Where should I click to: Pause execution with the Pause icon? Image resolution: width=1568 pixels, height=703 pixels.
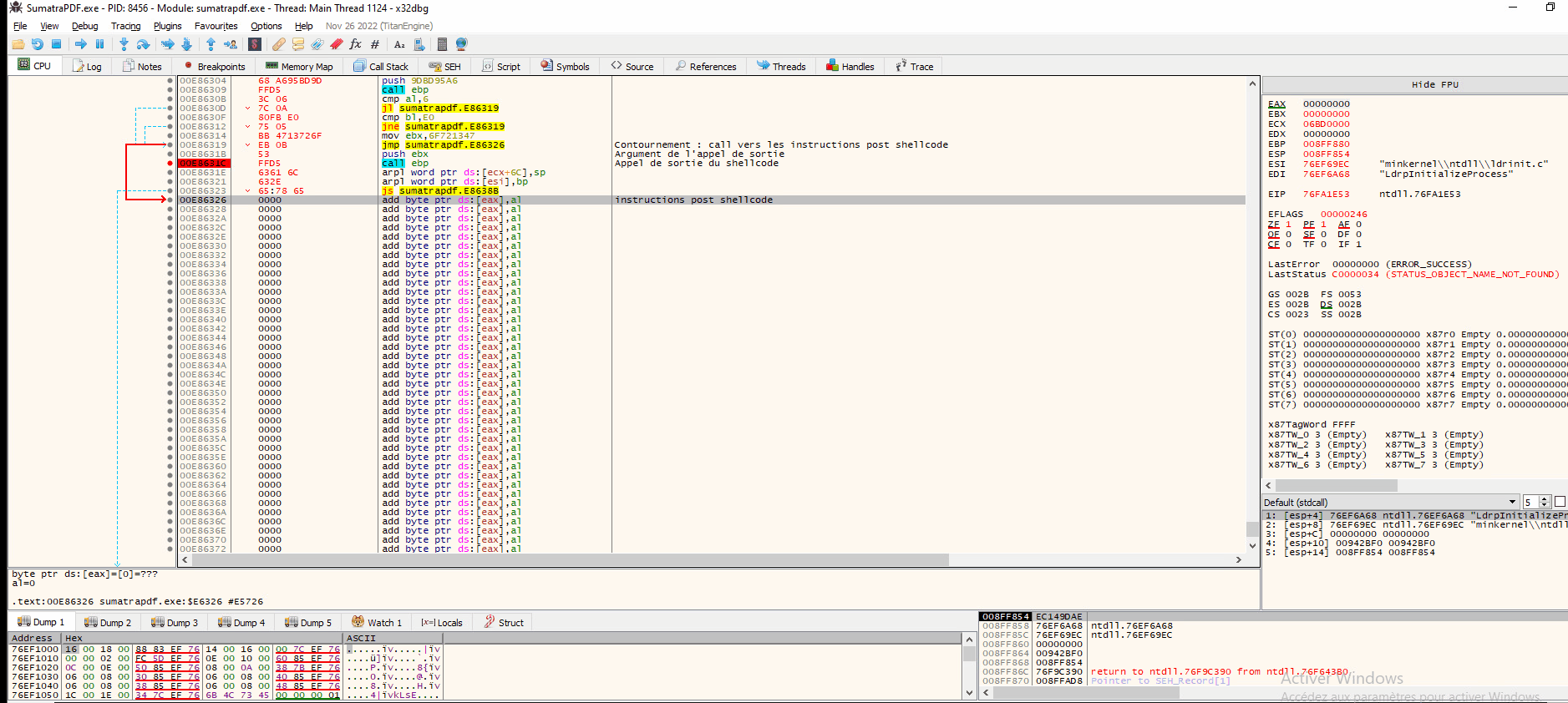(x=100, y=44)
